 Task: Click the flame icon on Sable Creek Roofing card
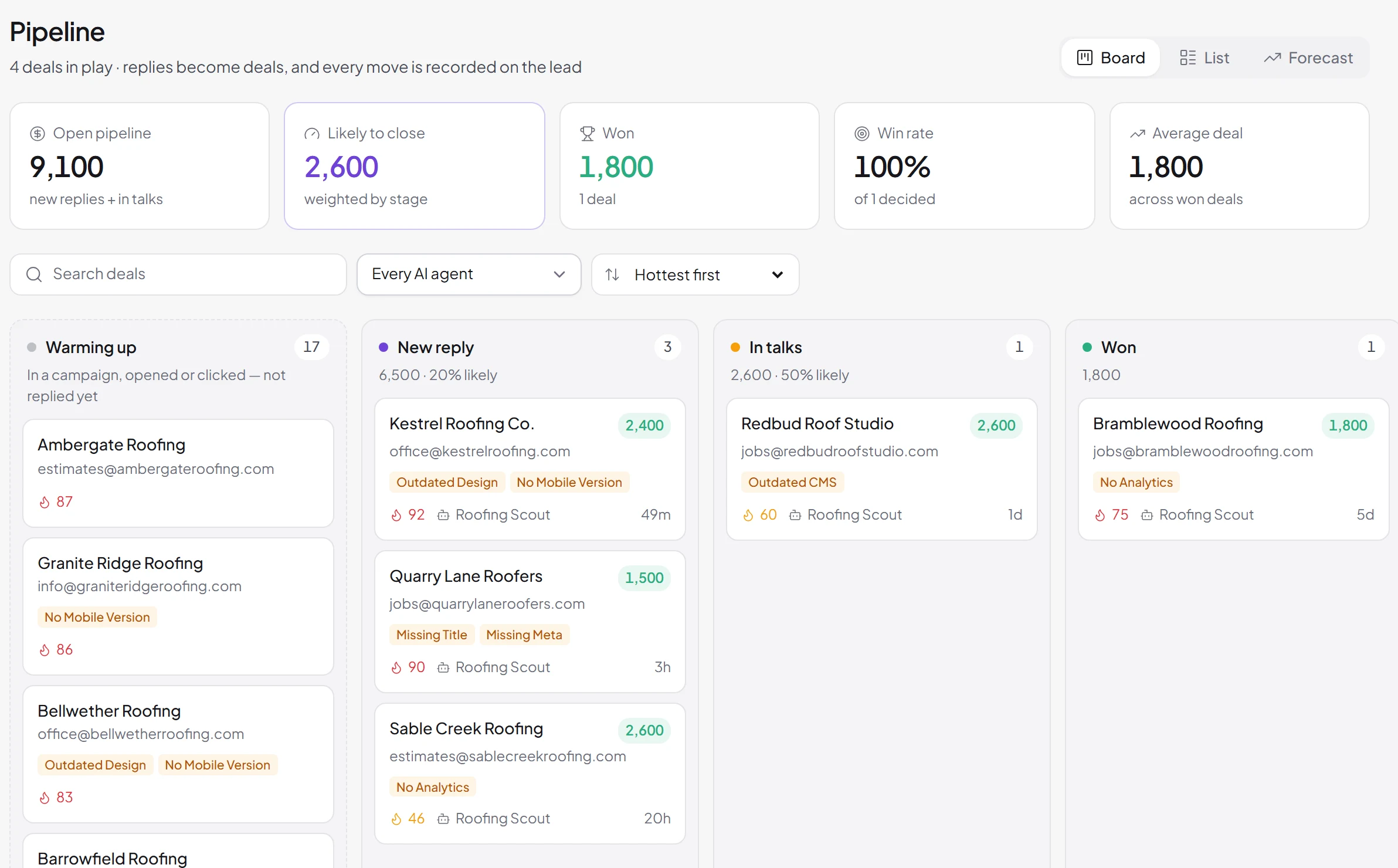tap(396, 819)
